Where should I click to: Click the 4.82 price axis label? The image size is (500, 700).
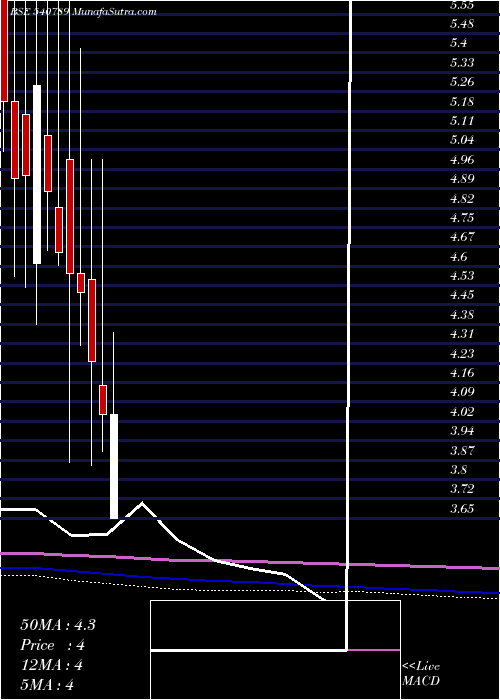pos(462,199)
